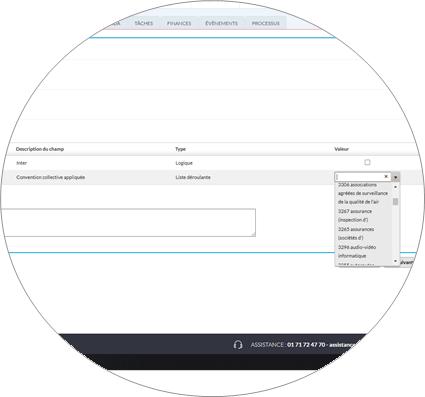This screenshot has width=425, height=397.
Task: Tick the Inter checkbox
Action: tap(367, 162)
